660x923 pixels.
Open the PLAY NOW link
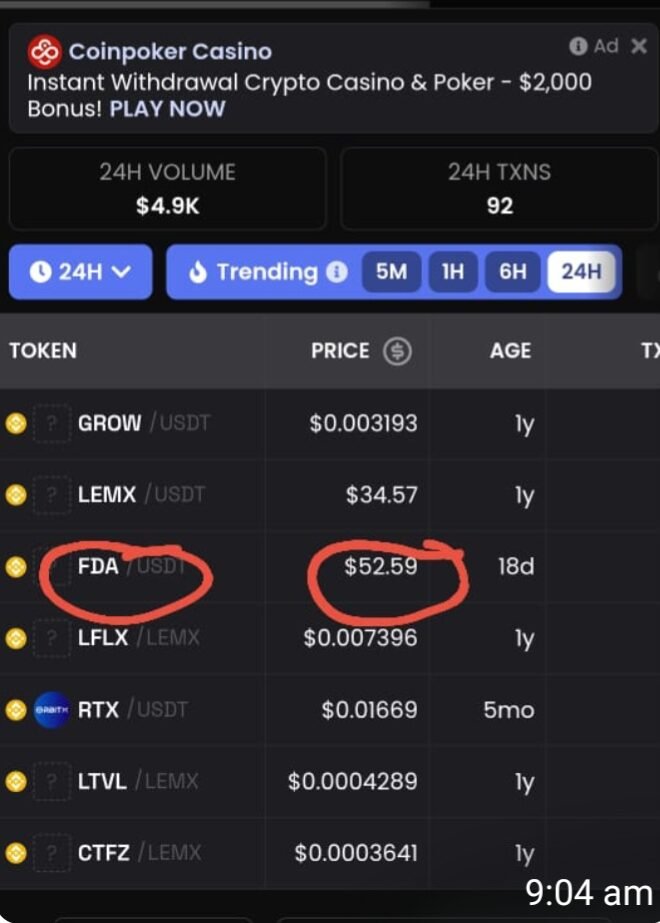coord(167,108)
